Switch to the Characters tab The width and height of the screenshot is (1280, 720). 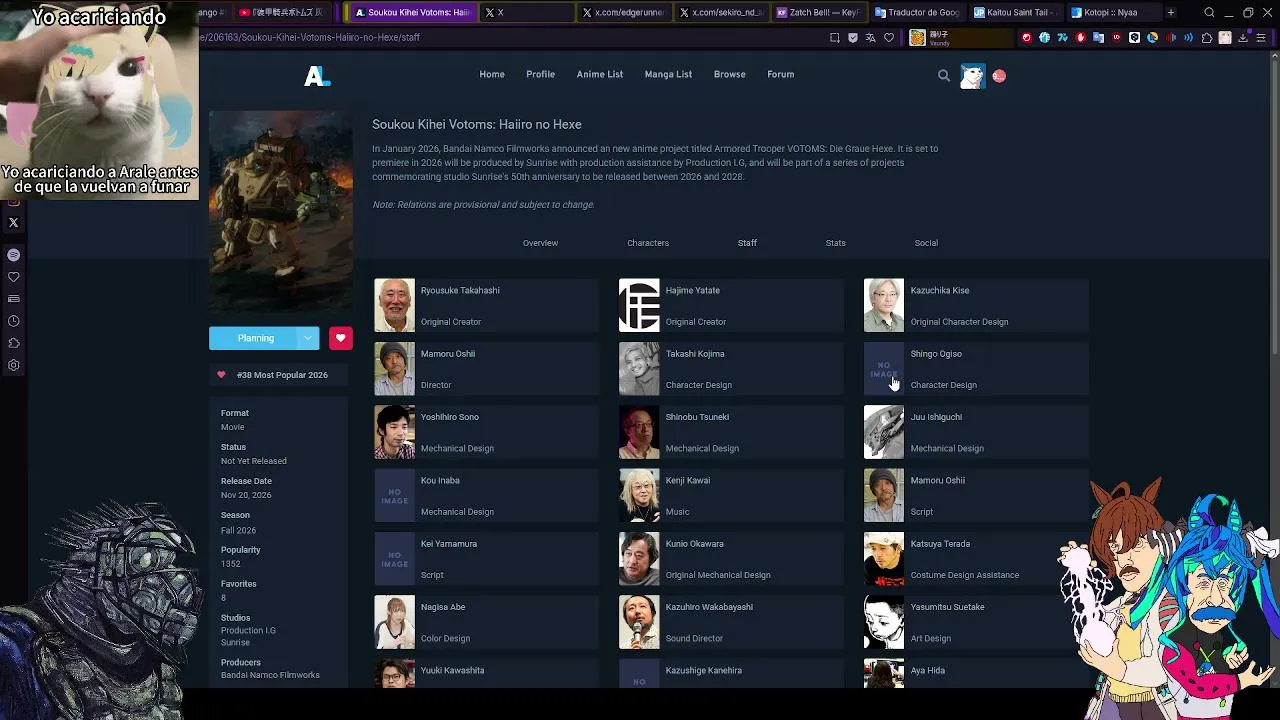(x=648, y=243)
